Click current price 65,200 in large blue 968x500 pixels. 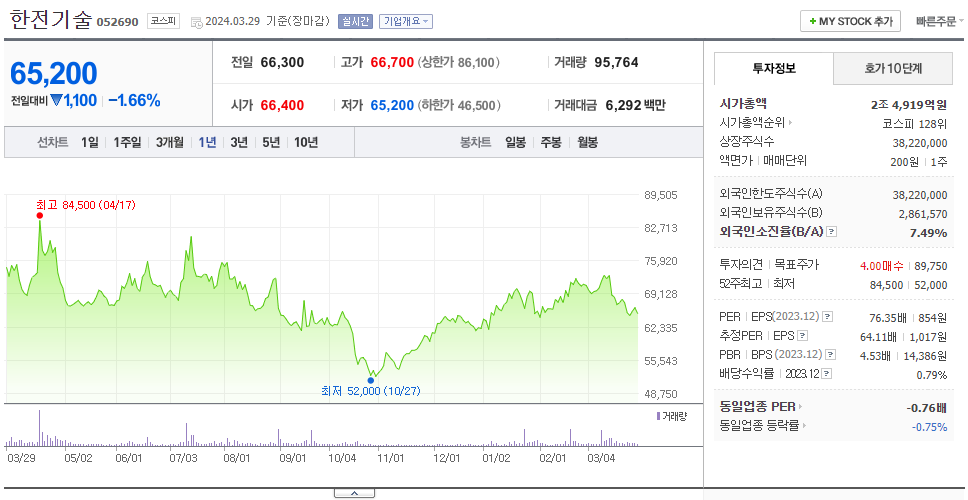point(54,73)
